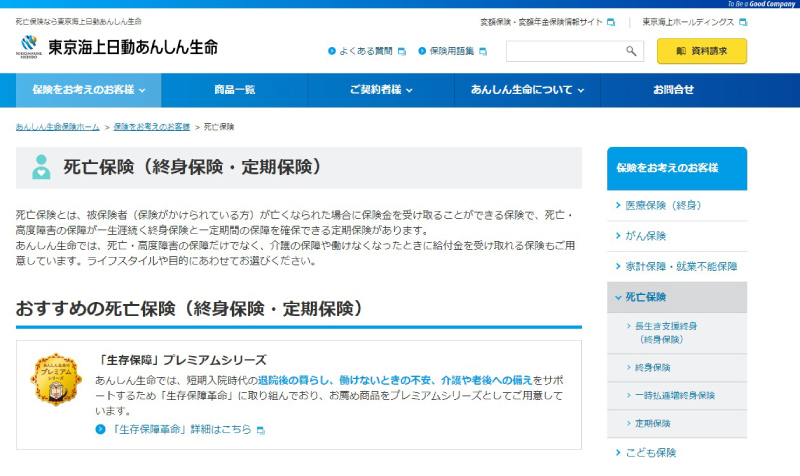Click the search magnifier icon

631,51
